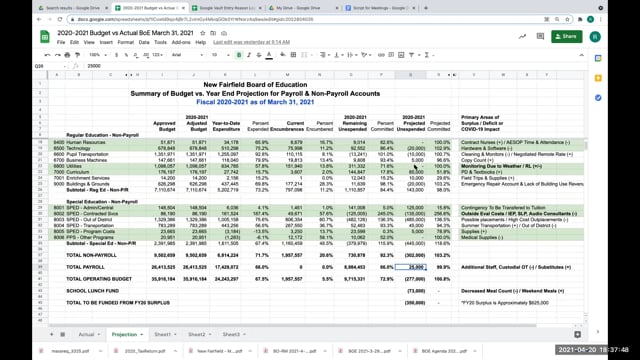Toggle bold formatting

(239, 55)
